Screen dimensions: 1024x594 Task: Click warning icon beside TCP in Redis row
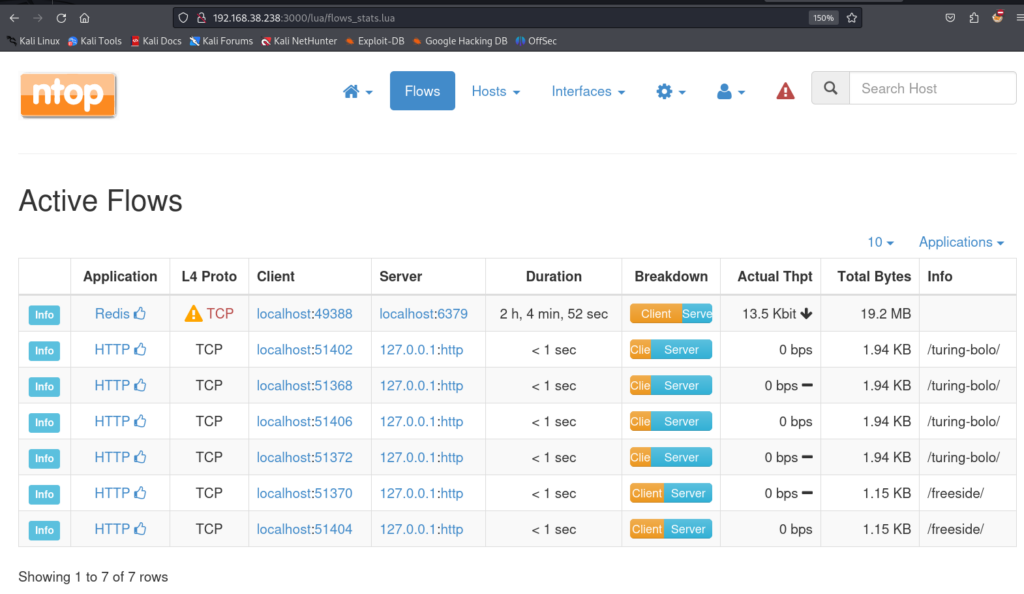coord(193,314)
